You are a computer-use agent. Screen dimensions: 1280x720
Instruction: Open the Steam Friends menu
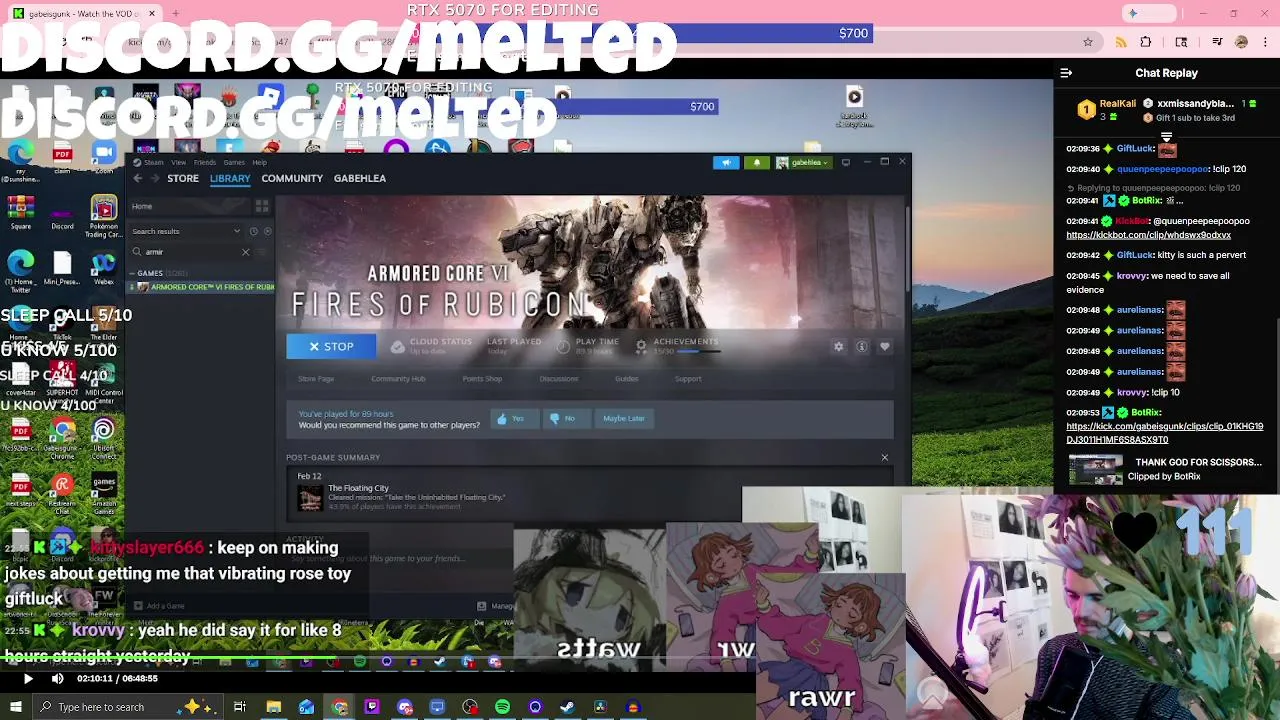point(204,162)
